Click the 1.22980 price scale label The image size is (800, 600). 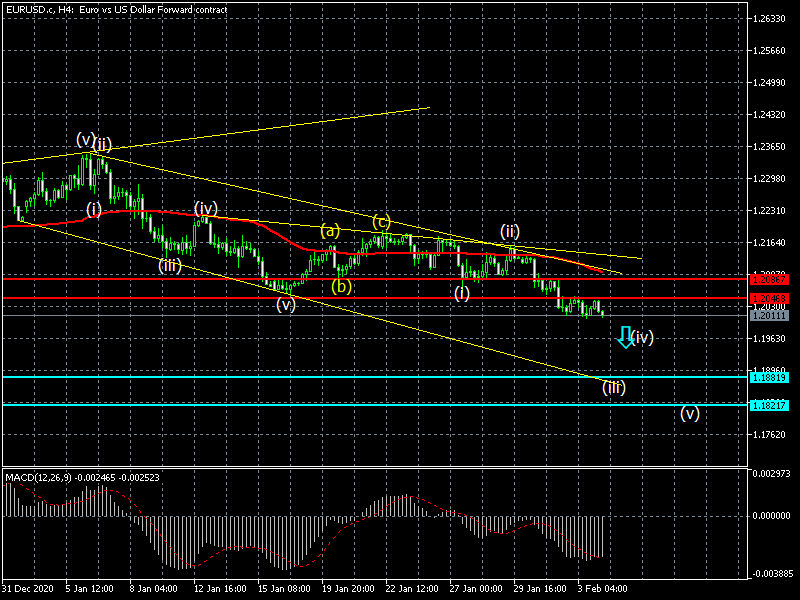click(769, 179)
